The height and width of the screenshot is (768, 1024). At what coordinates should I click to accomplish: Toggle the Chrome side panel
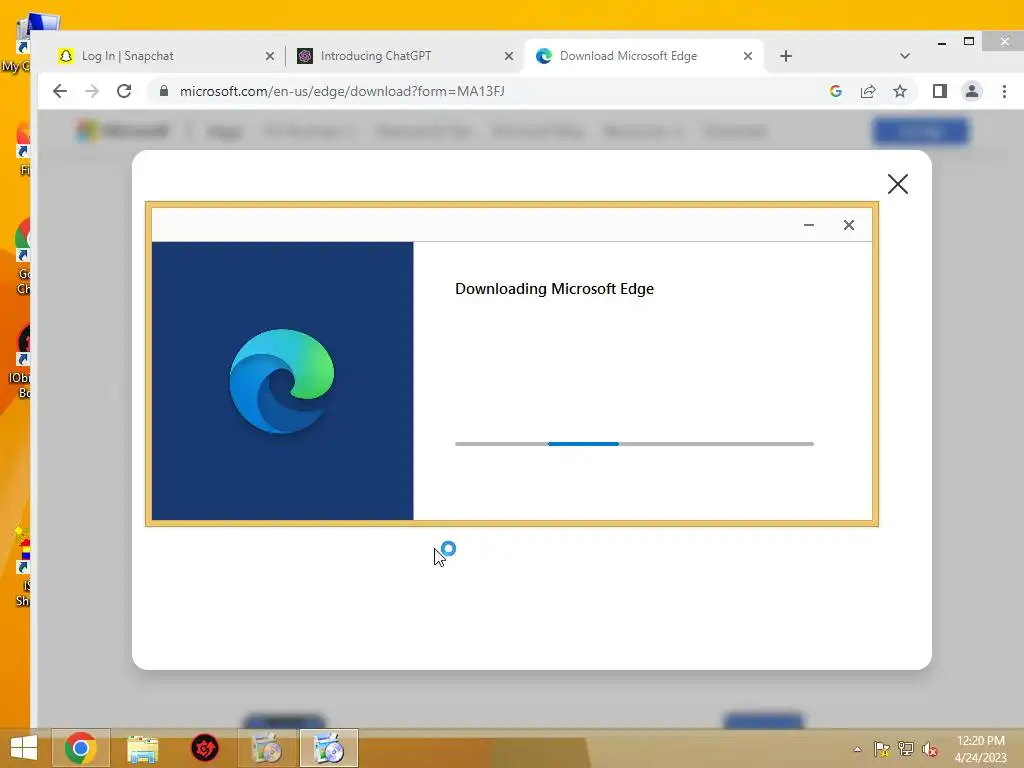[x=940, y=91]
